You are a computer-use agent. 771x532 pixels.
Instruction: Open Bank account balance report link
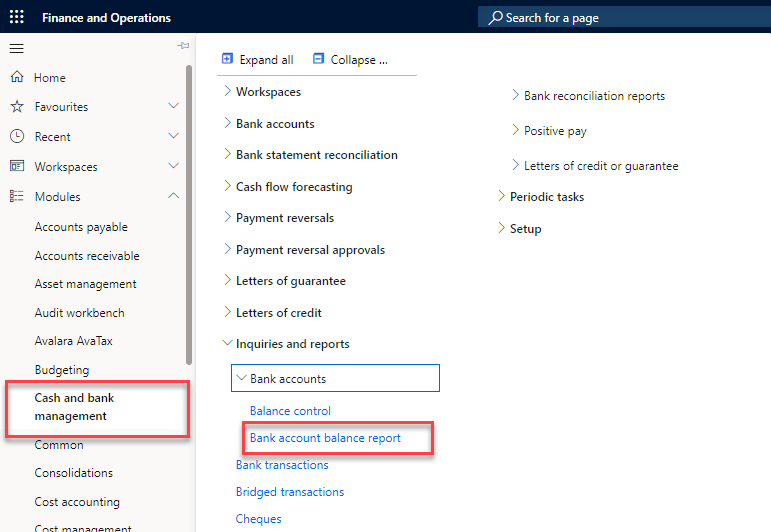point(325,438)
